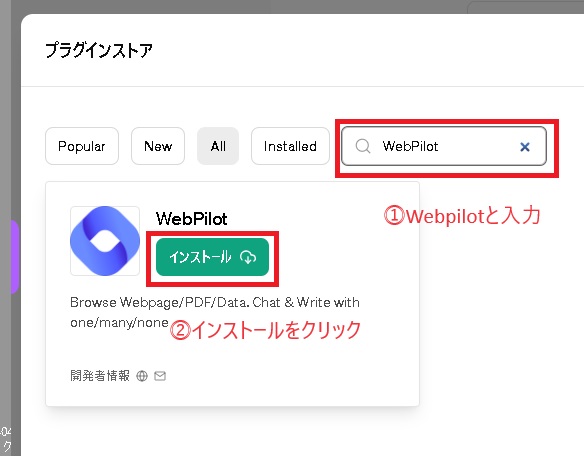Image resolution: width=584 pixels, height=456 pixels.
Task: Focus the plugin search field
Action: (x=444, y=146)
